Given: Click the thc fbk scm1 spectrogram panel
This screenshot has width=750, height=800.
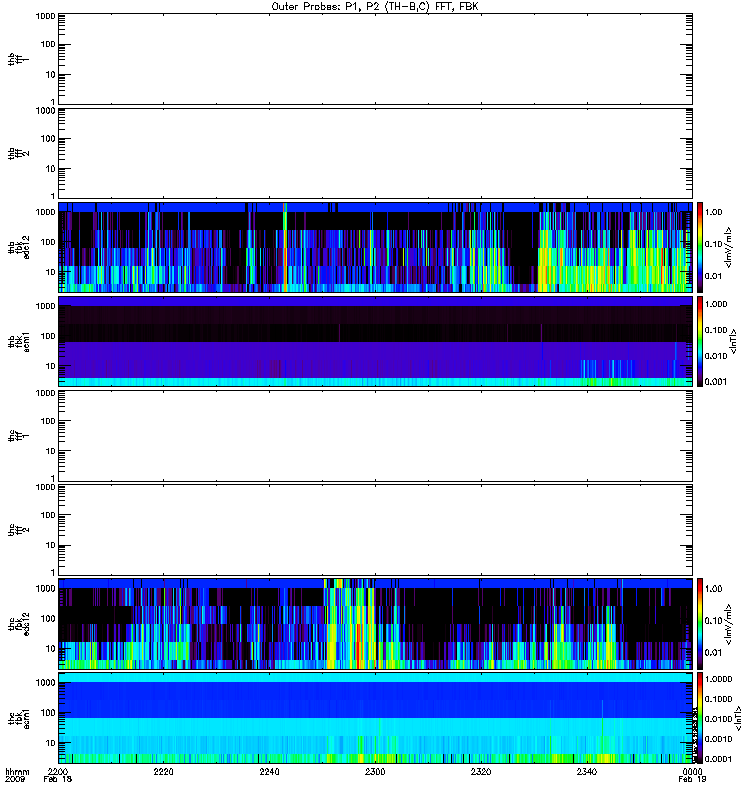Looking at the screenshot, I should tap(376, 718).
